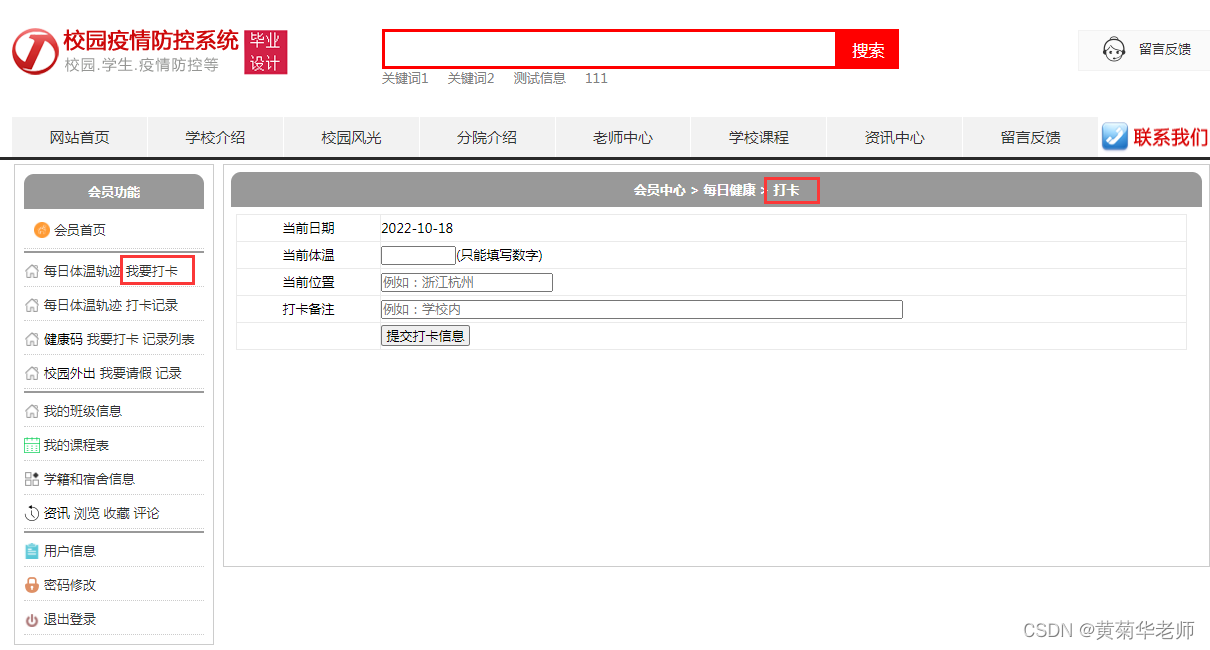Click house icon beside 校园外出
This screenshot has width=1210, height=650.
point(32,373)
